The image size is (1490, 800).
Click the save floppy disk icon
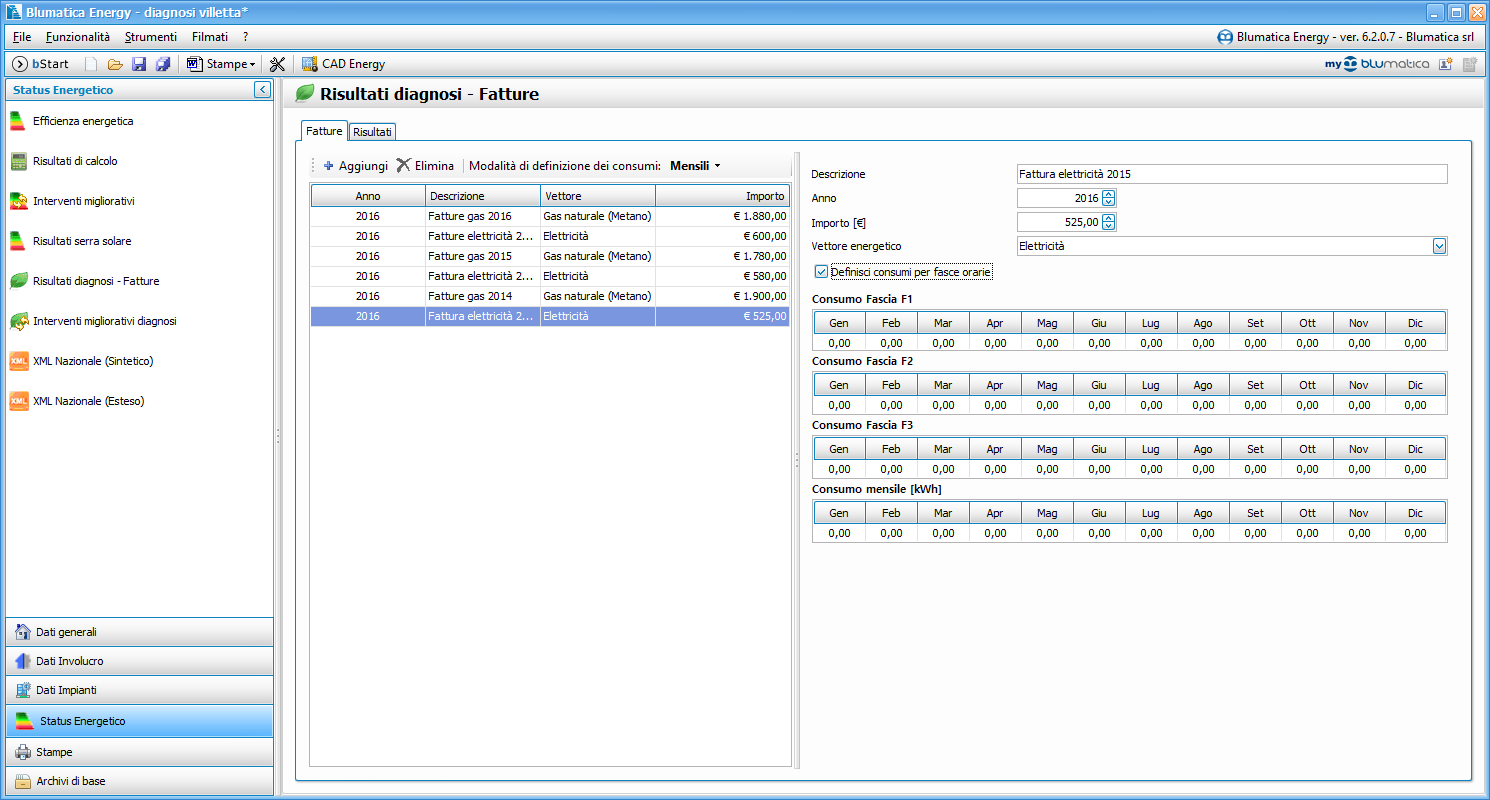pyautogui.click(x=139, y=64)
